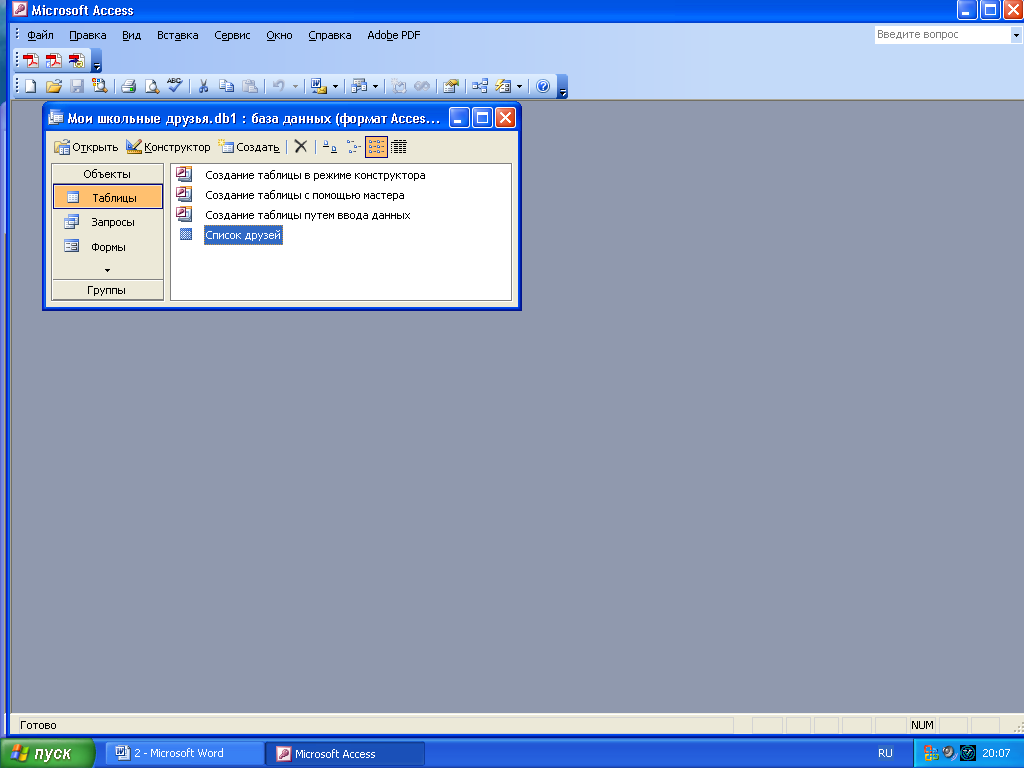Click the Объекты bar header
Screen dimensions: 1024x768
107,174
